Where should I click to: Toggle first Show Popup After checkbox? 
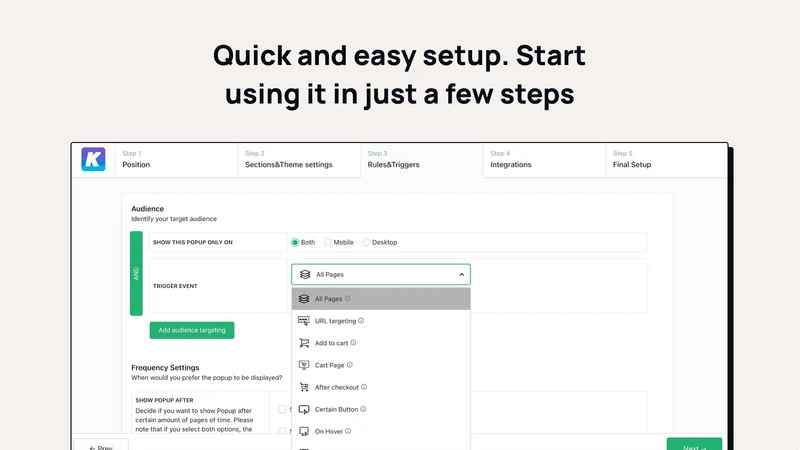click(x=282, y=409)
